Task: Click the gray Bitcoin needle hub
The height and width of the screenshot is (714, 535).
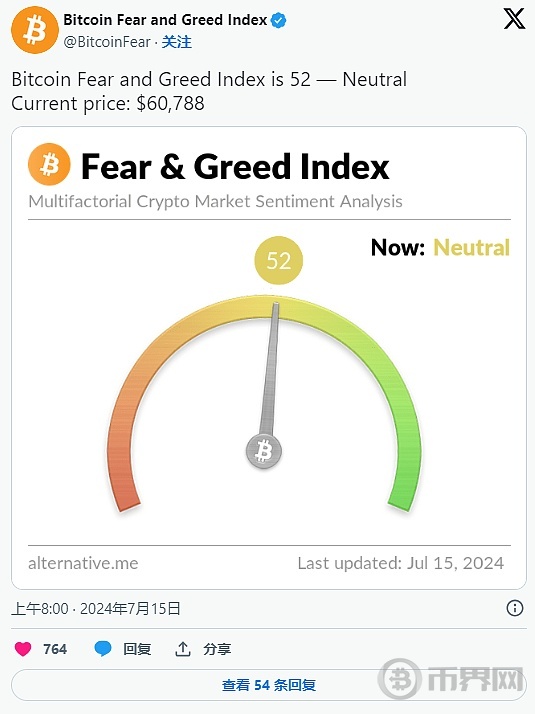Action: click(264, 451)
